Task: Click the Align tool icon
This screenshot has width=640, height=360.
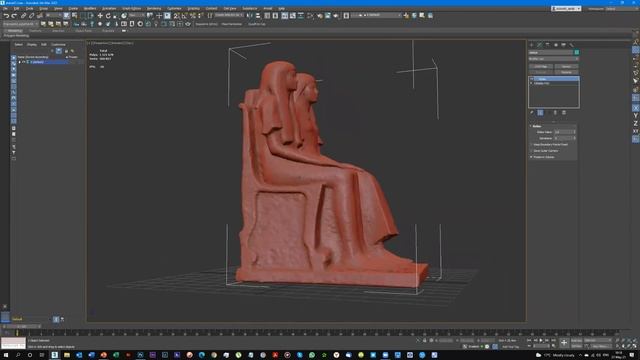Action: click(x=258, y=16)
